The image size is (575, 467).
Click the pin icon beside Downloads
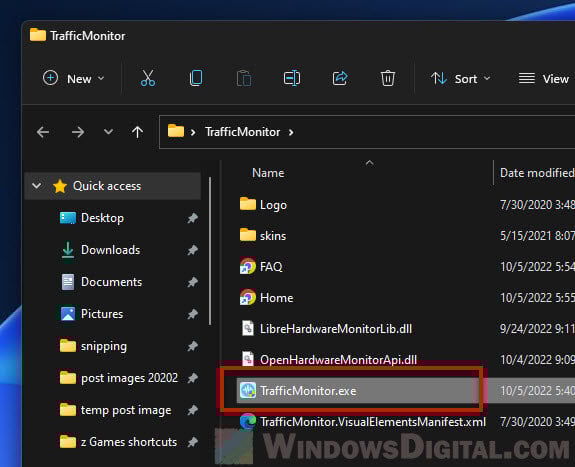[193, 250]
